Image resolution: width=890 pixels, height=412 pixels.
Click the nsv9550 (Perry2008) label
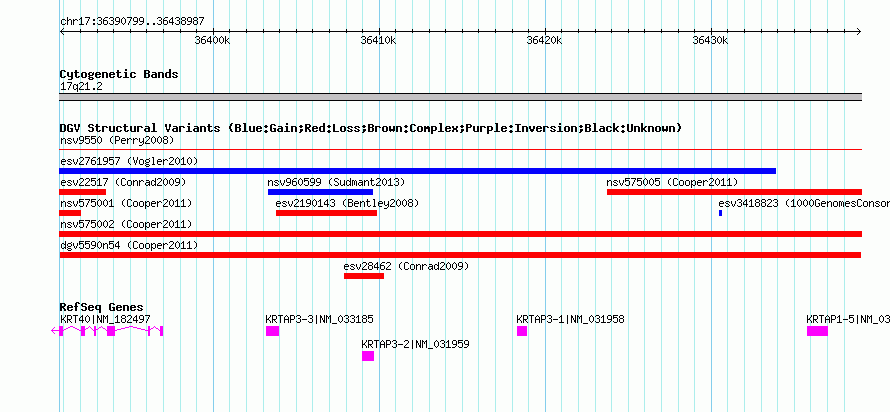coord(117,140)
